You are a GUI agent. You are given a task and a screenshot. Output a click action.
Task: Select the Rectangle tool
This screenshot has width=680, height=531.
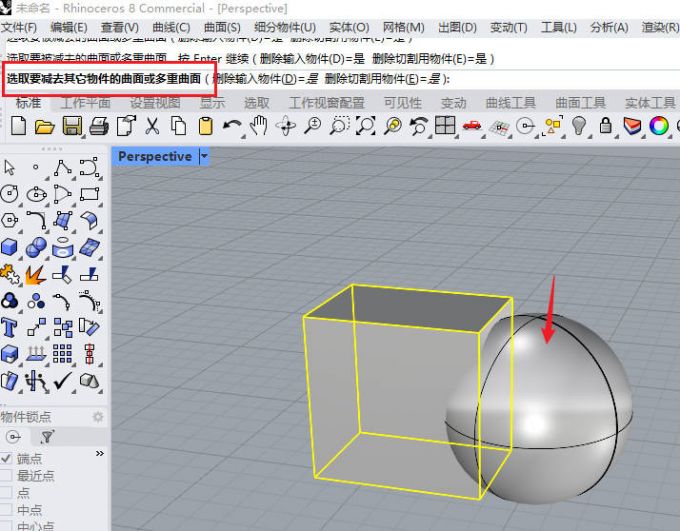[x=89, y=194]
